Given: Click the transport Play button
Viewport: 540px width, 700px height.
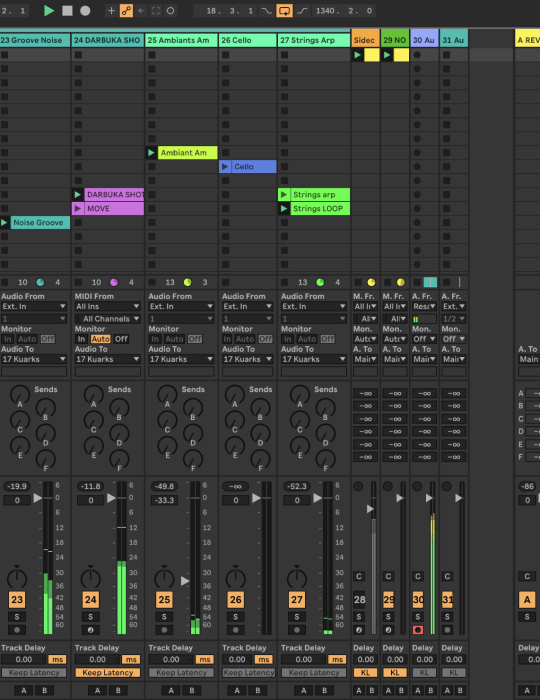Looking at the screenshot, I should [x=49, y=11].
